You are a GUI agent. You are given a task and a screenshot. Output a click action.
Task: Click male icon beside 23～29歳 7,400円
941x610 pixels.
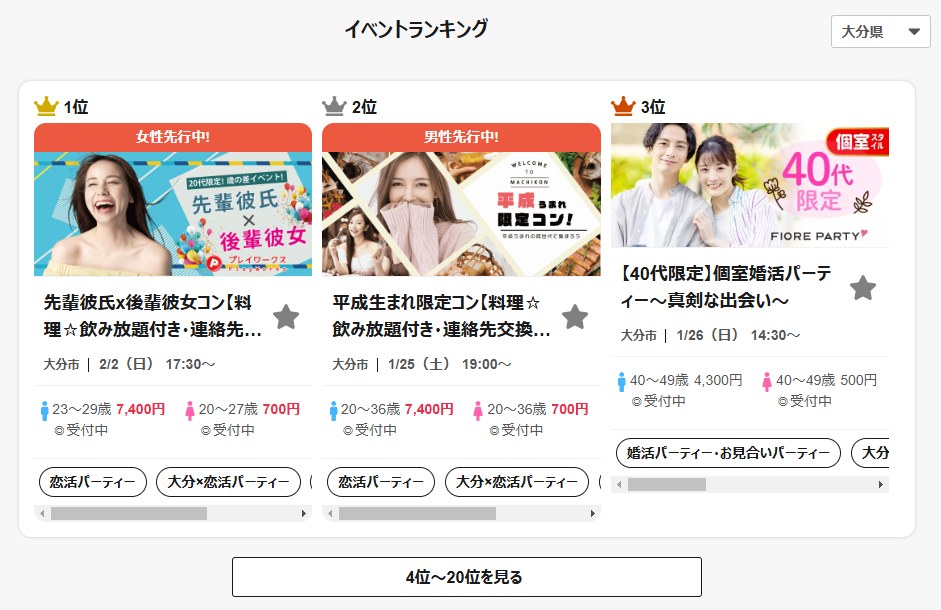[44, 411]
